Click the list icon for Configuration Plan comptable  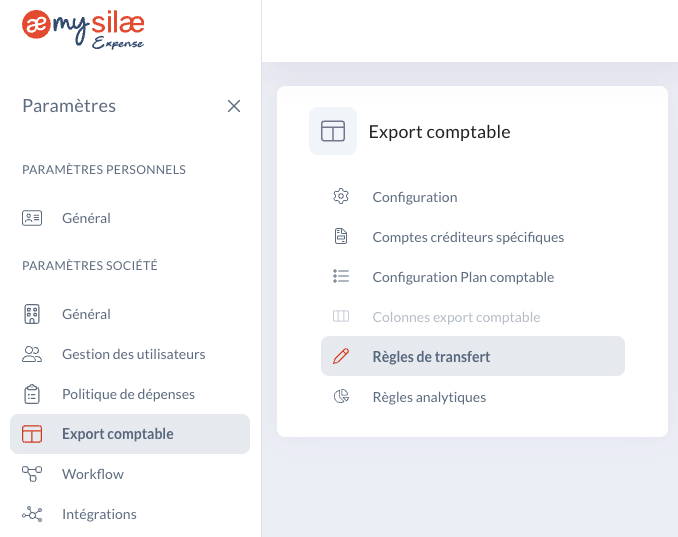[x=341, y=276]
